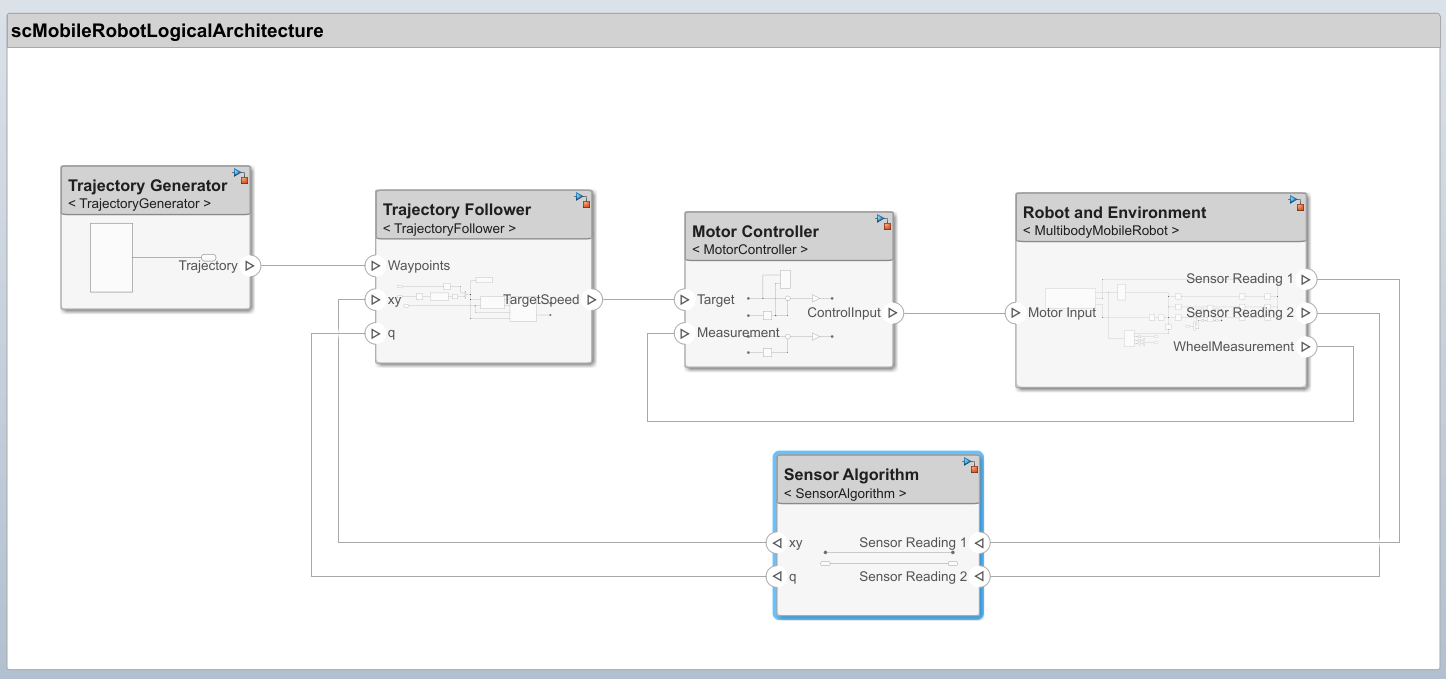Click the Trajectory output port arrow

pyautogui.click(x=249, y=266)
